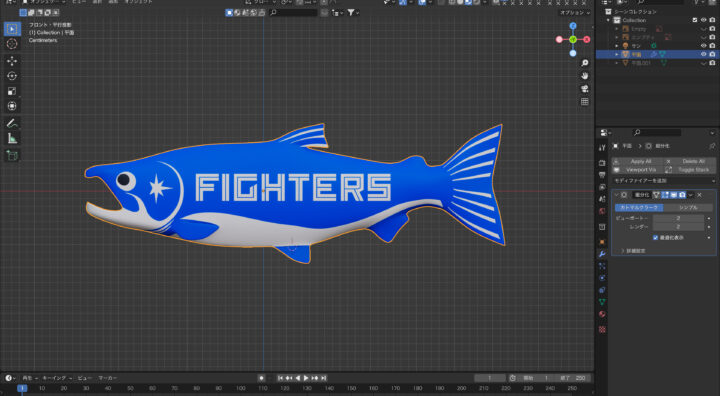Select the Measure tool
This screenshot has width=720, height=396.
pos(12,138)
